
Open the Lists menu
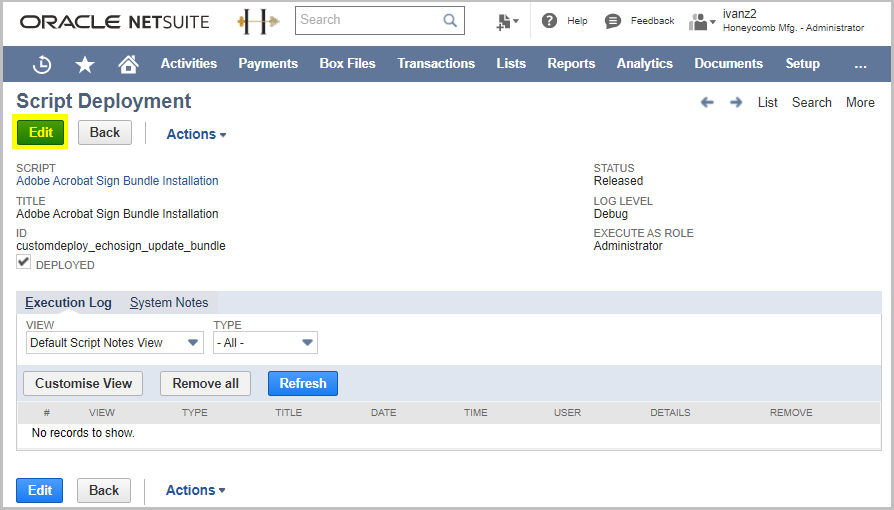pyautogui.click(x=511, y=63)
